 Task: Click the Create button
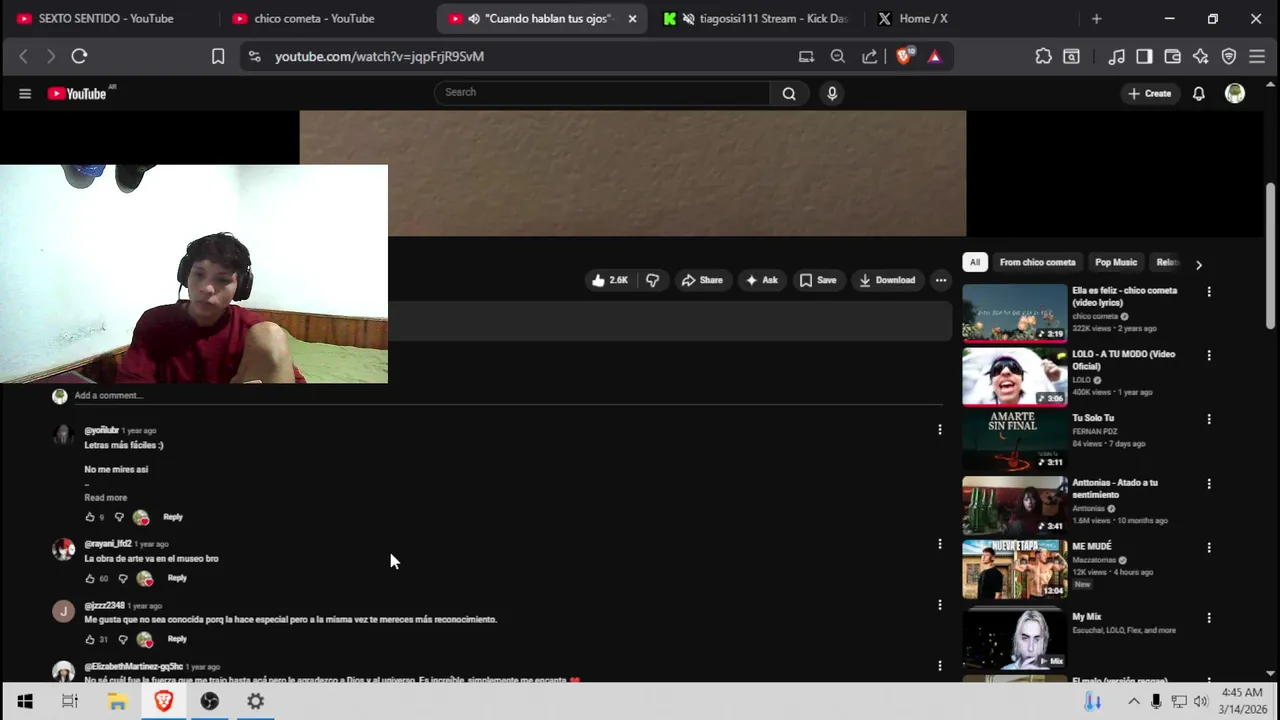[x=1149, y=93]
